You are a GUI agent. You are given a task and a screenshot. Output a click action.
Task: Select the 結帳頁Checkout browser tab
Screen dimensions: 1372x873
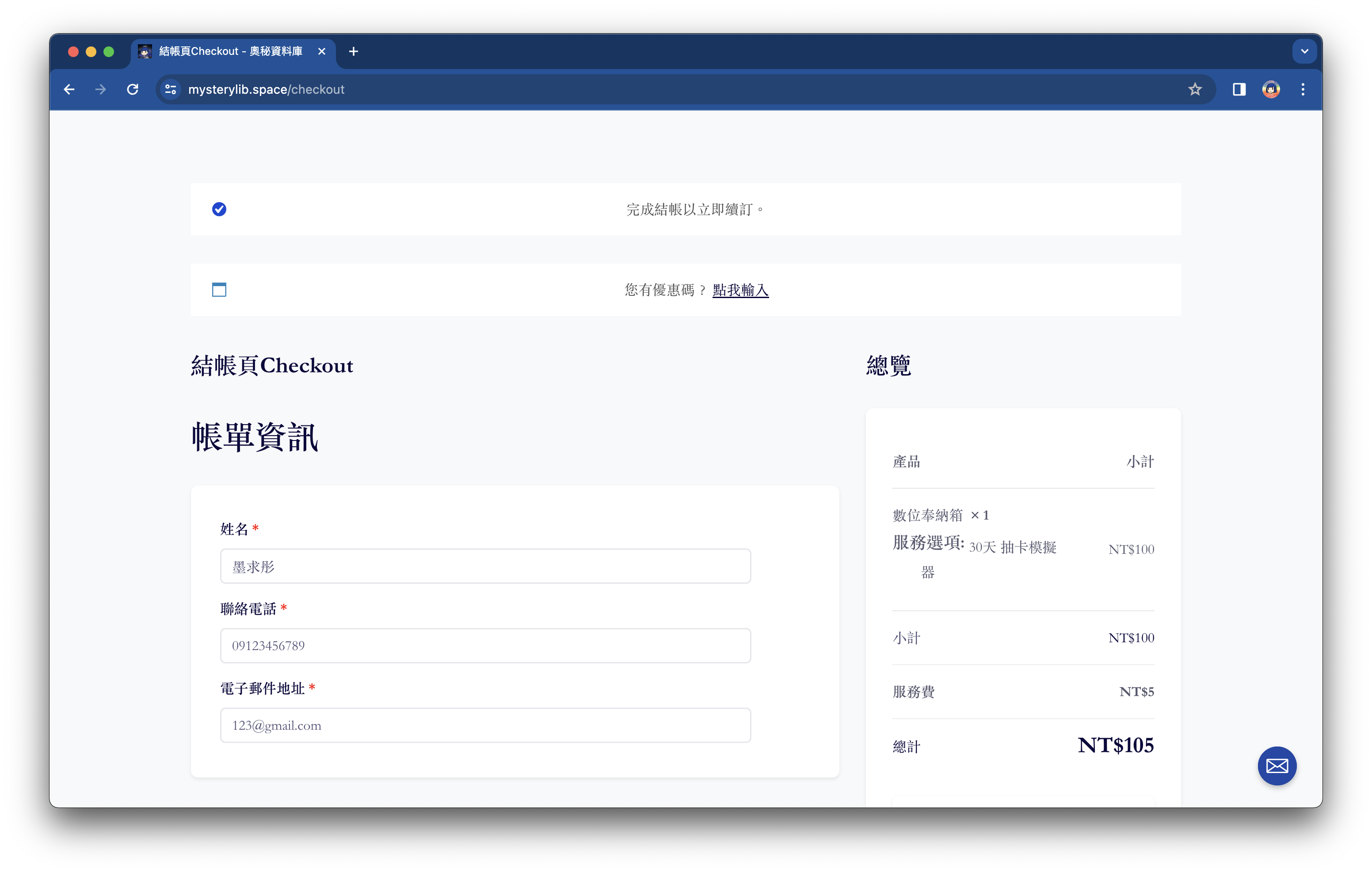pyautogui.click(x=230, y=51)
